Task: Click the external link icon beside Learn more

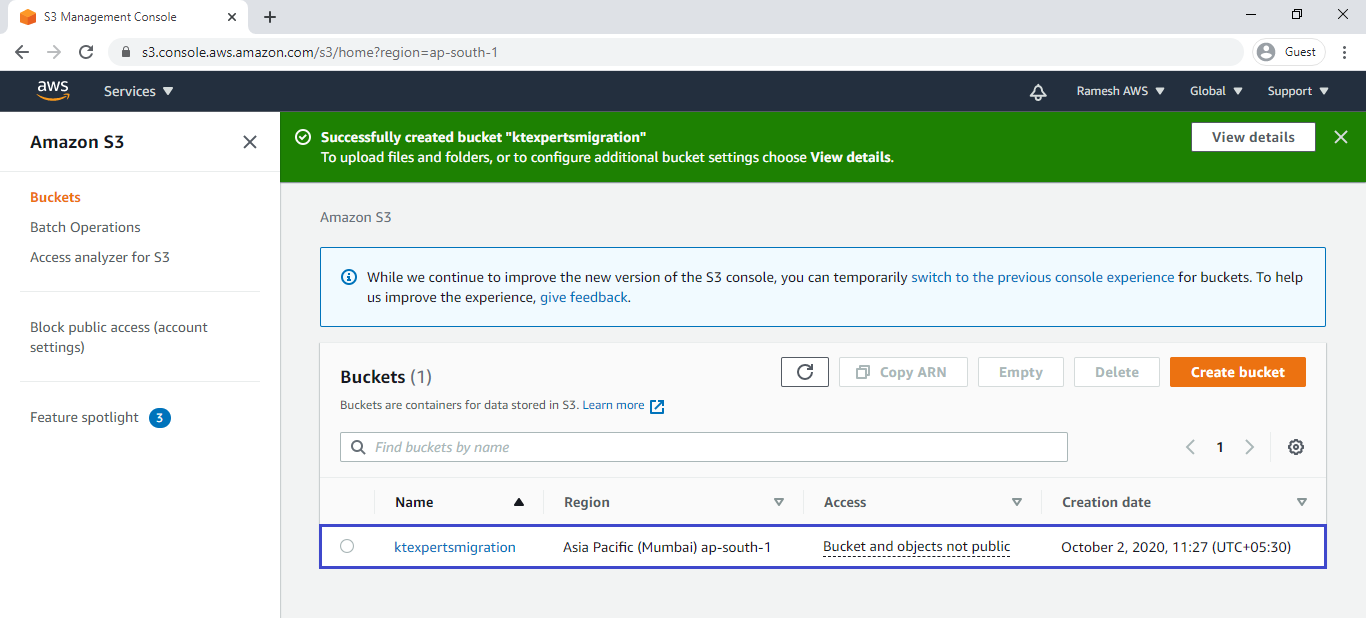Action: click(x=657, y=406)
